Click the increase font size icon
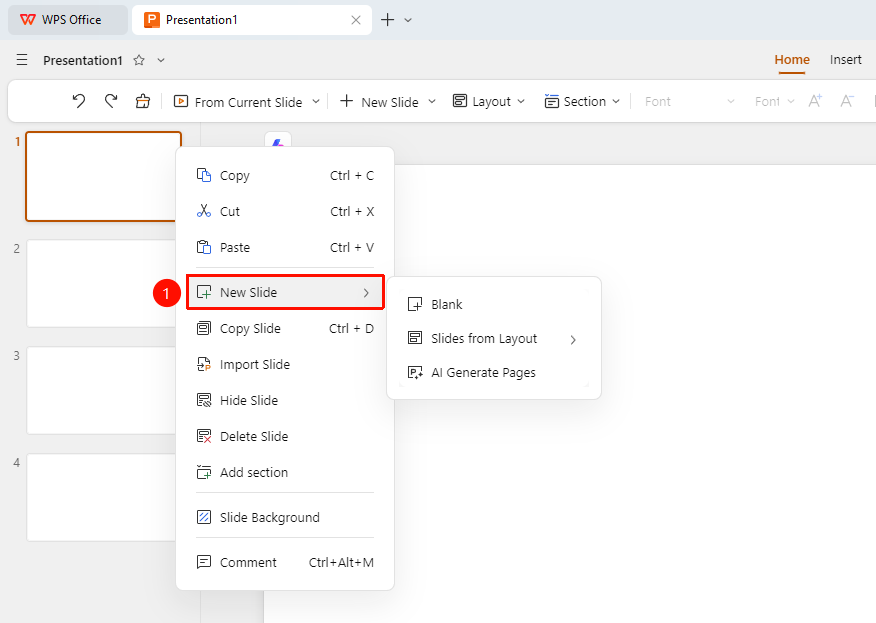Screen dimensions: 876x623 pos(815,101)
